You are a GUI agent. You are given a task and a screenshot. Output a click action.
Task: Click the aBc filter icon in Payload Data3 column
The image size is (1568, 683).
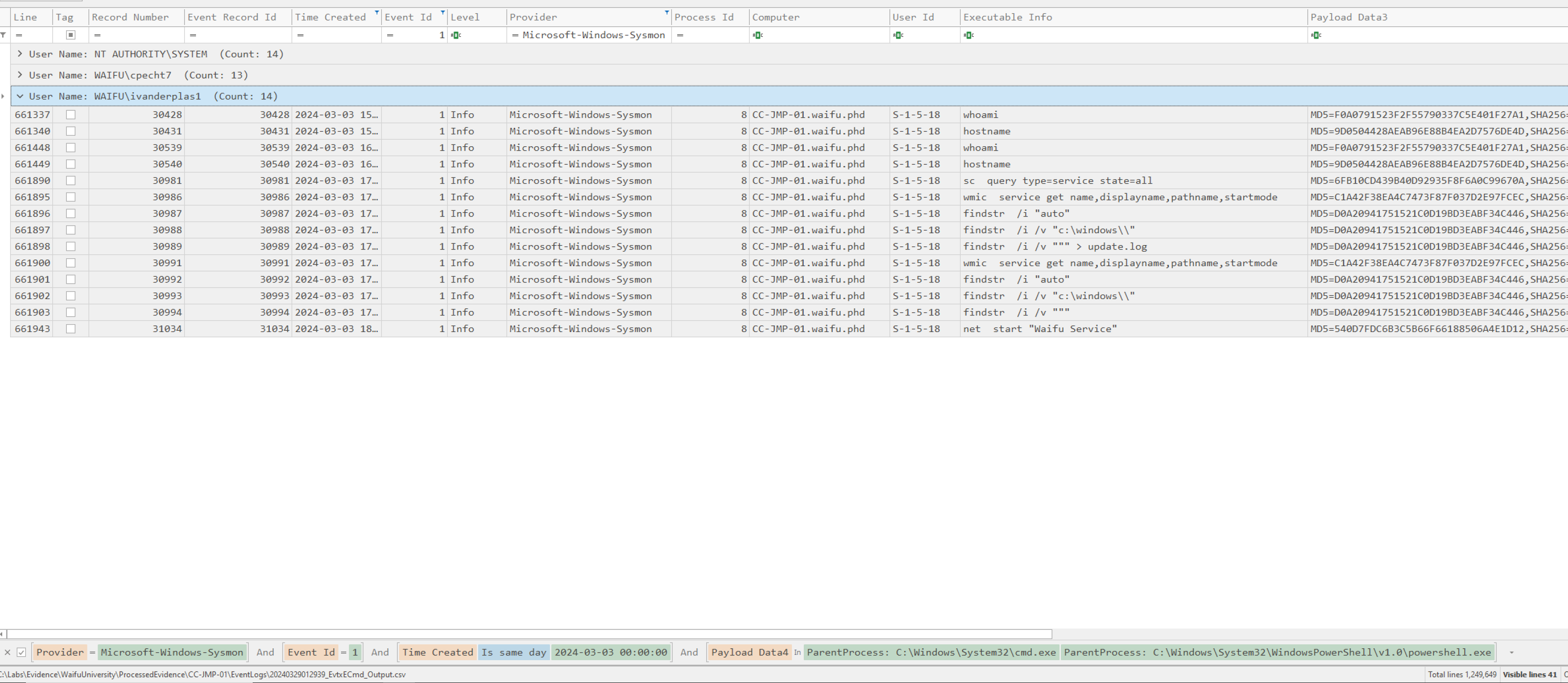[1317, 35]
